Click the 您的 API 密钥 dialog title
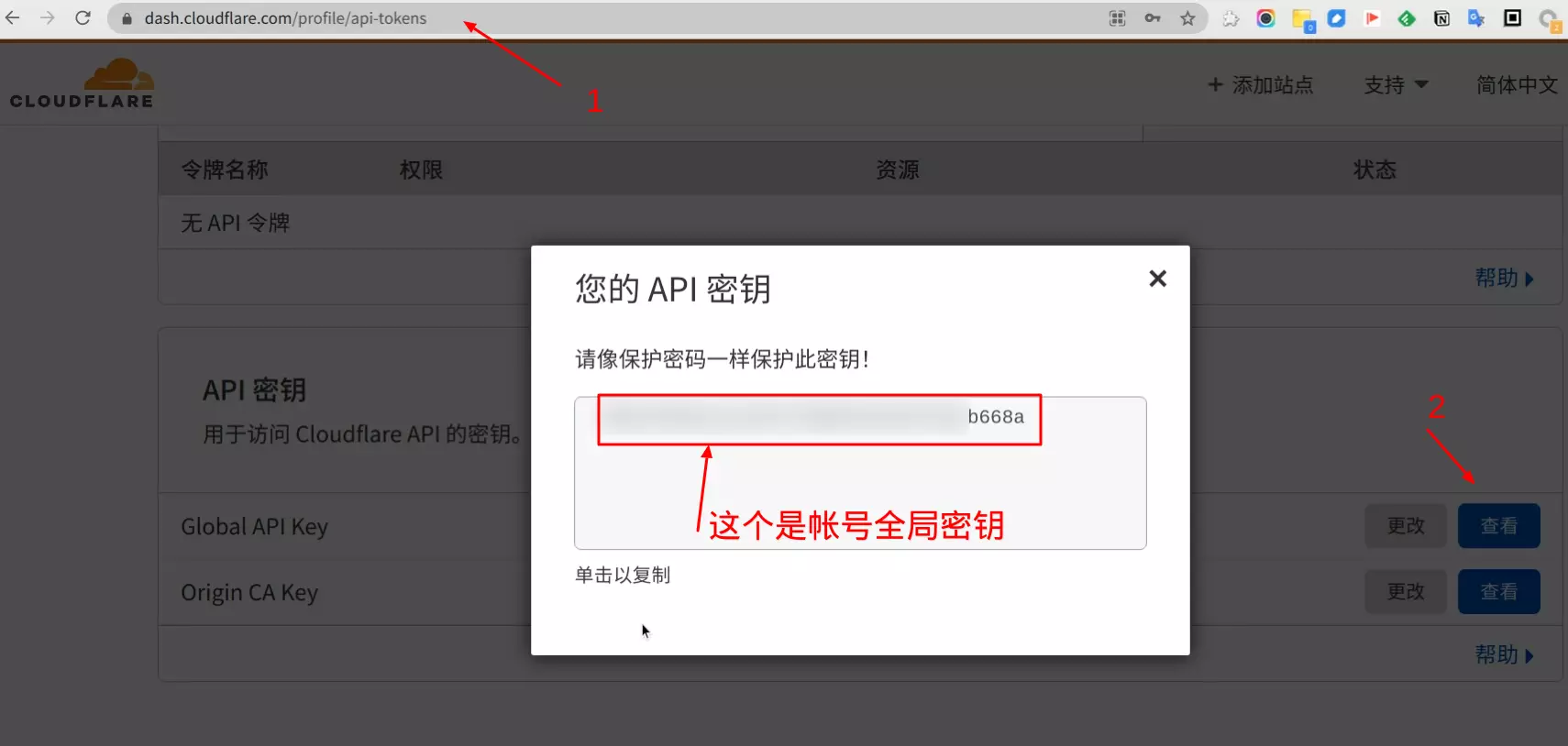1568x746 pixels. [673, 290]
